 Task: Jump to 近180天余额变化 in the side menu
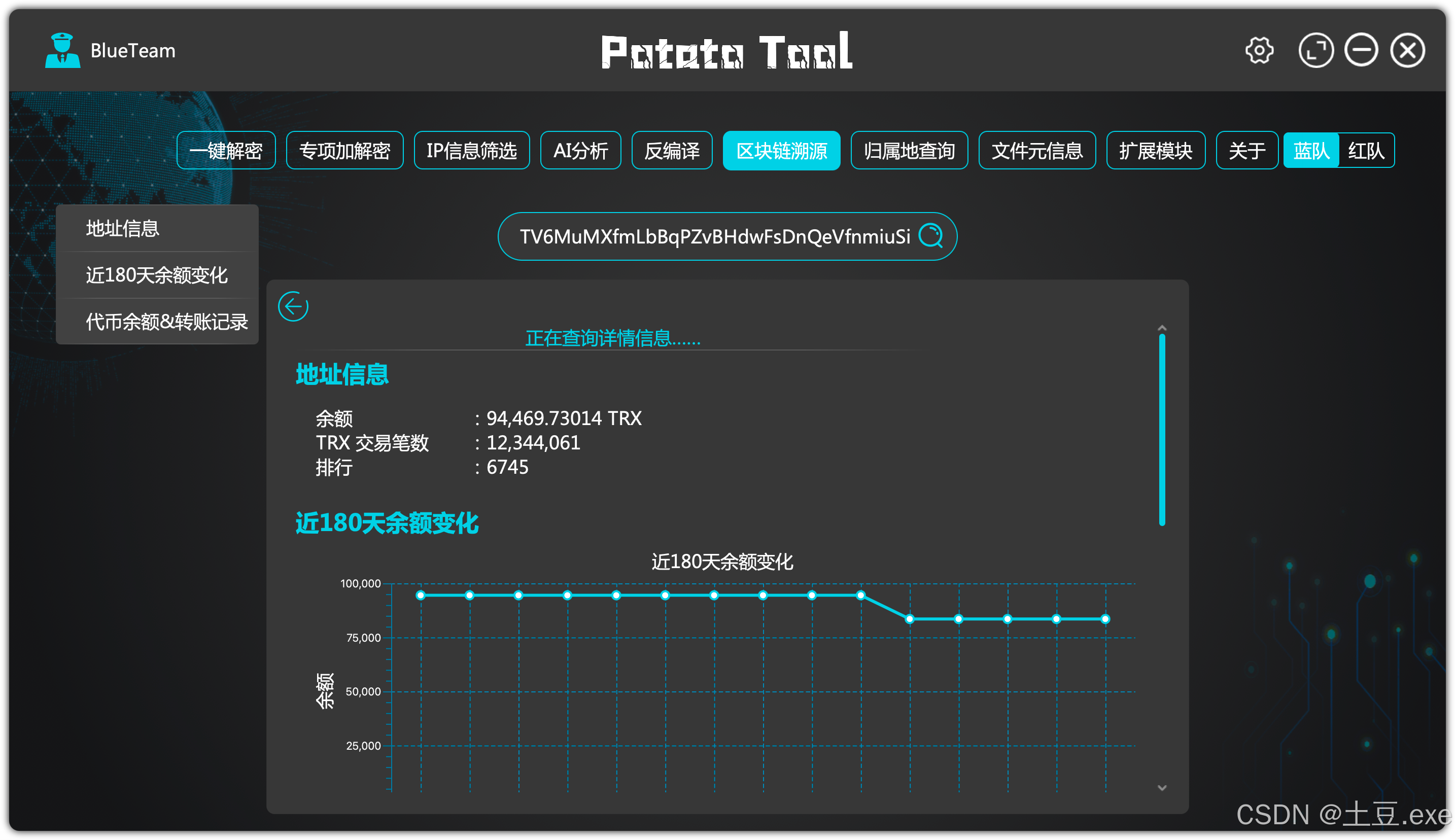[157, 275]
